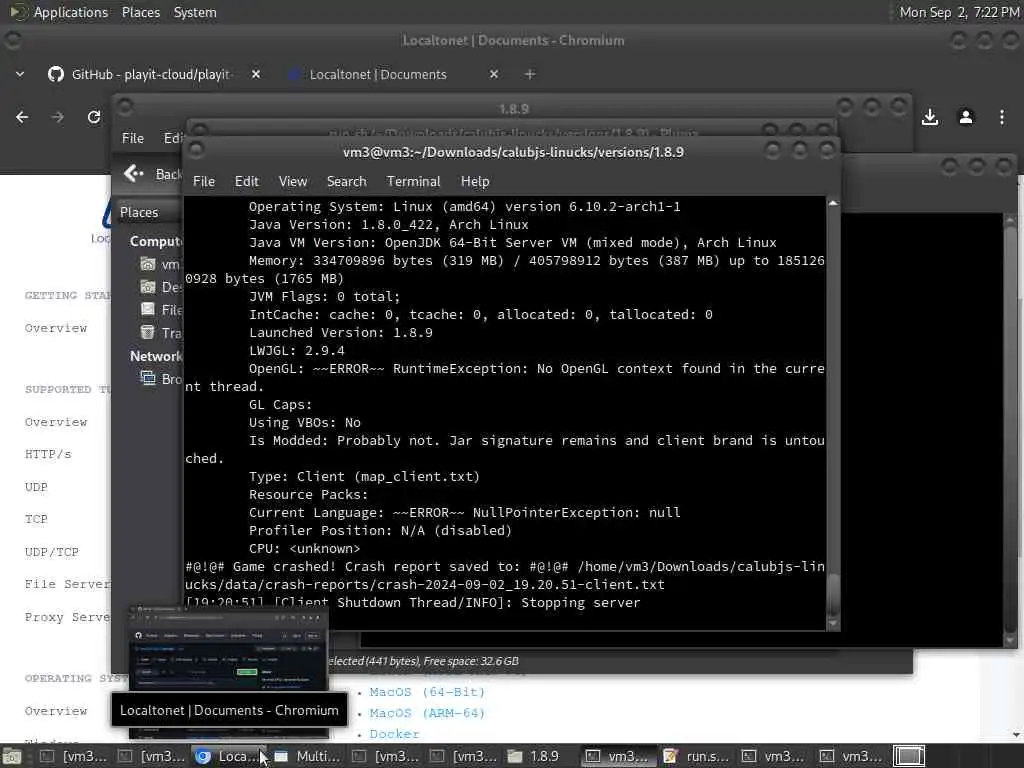1024x768 pixels.
Task: Open Trash icon in Places sidebar
Action: point(148,332)
